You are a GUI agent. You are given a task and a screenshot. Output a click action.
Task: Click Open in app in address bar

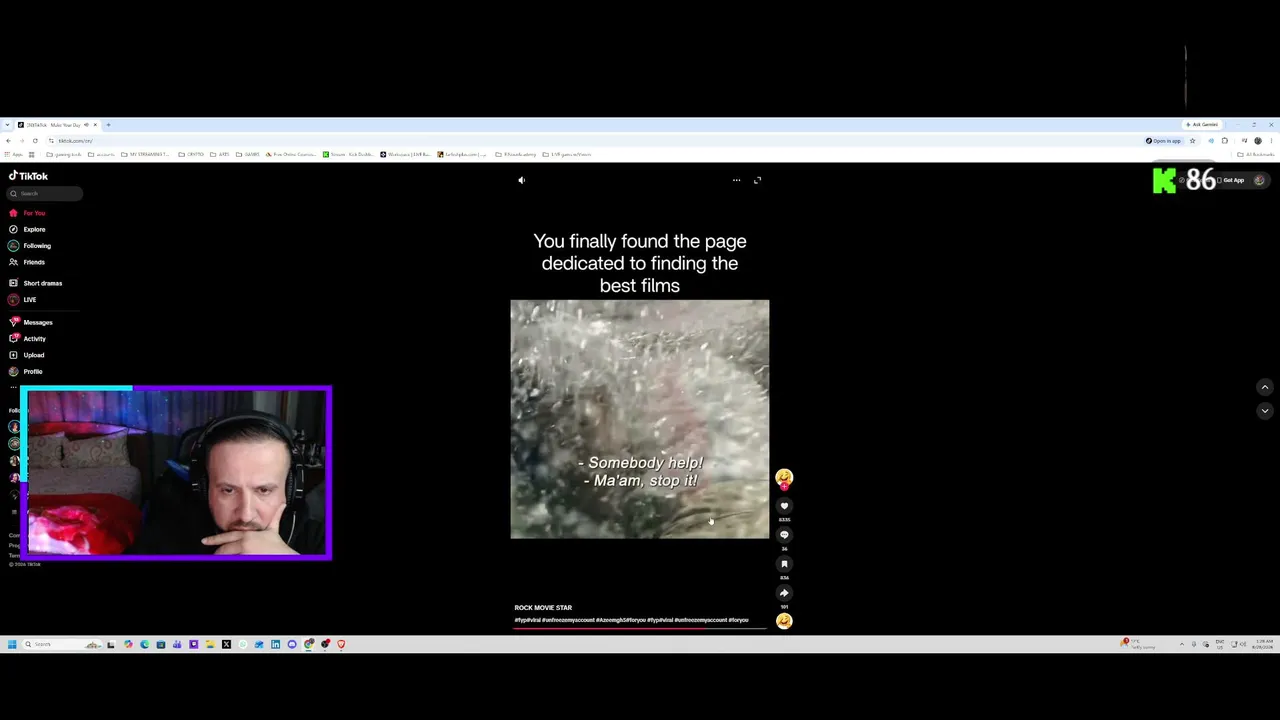point(1163,141)
